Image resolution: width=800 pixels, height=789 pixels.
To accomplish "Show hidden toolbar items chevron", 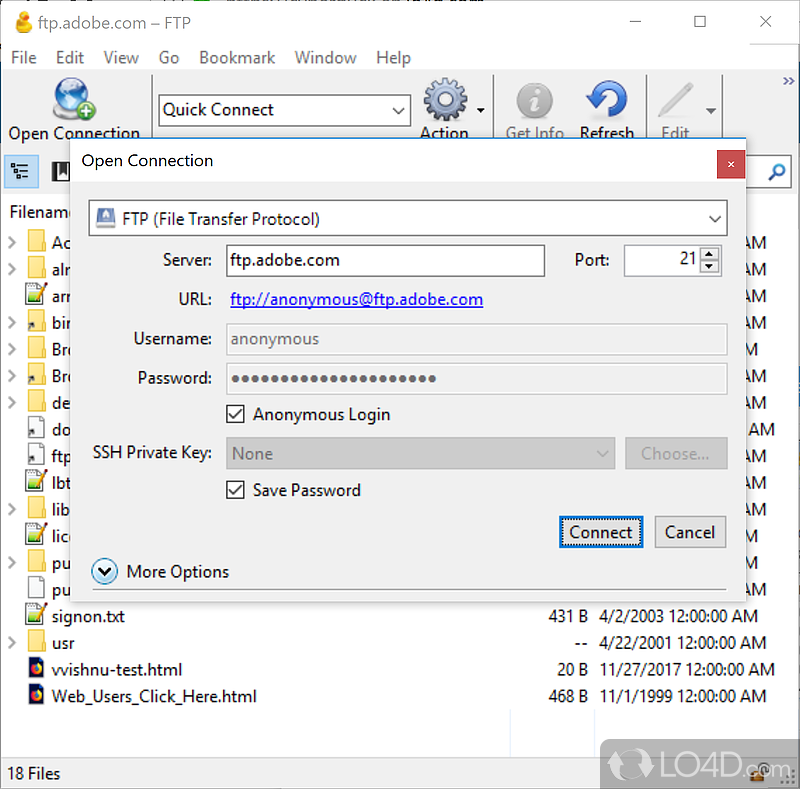I will click(x=788, y=81).
